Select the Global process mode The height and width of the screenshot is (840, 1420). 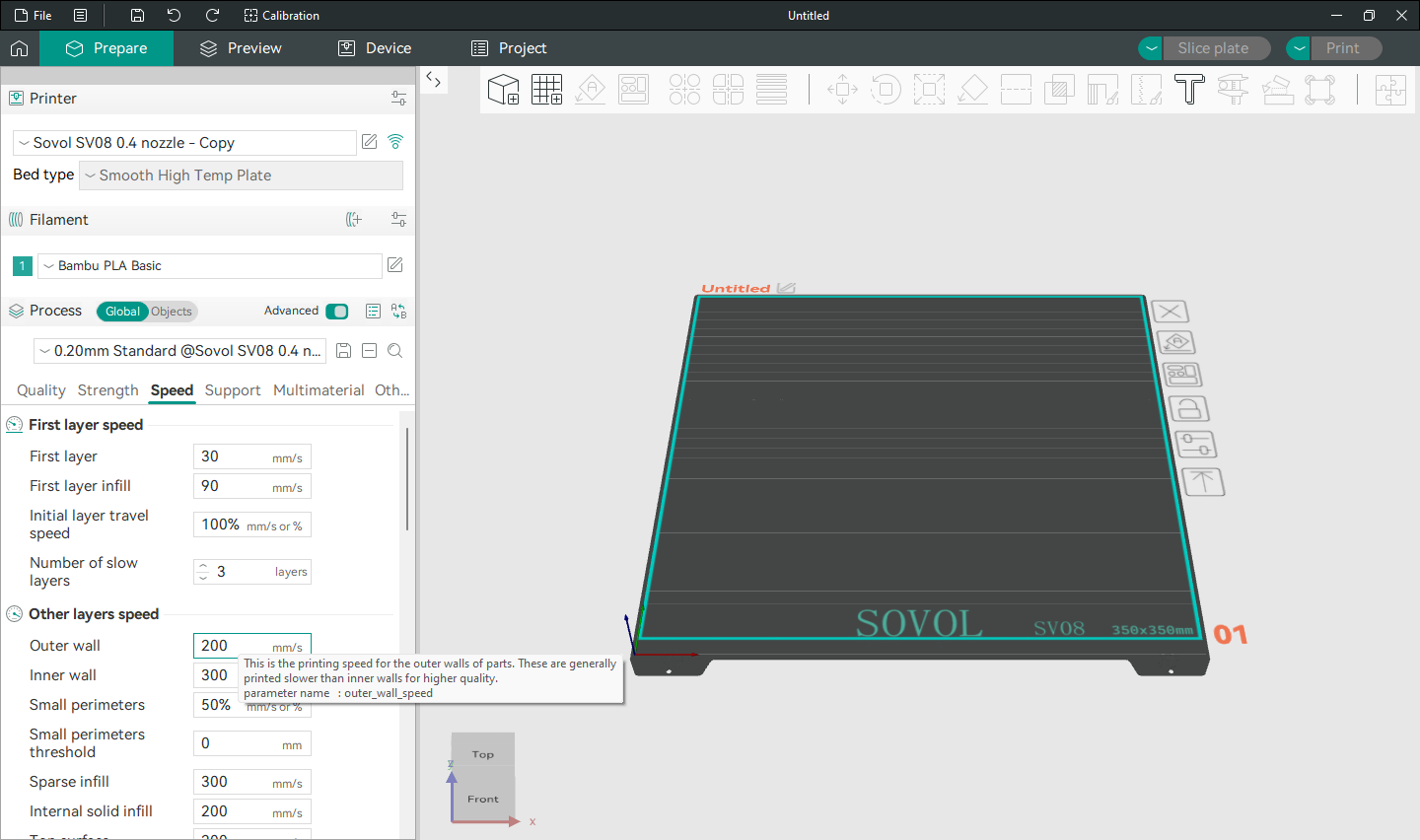tap(122, 312)
